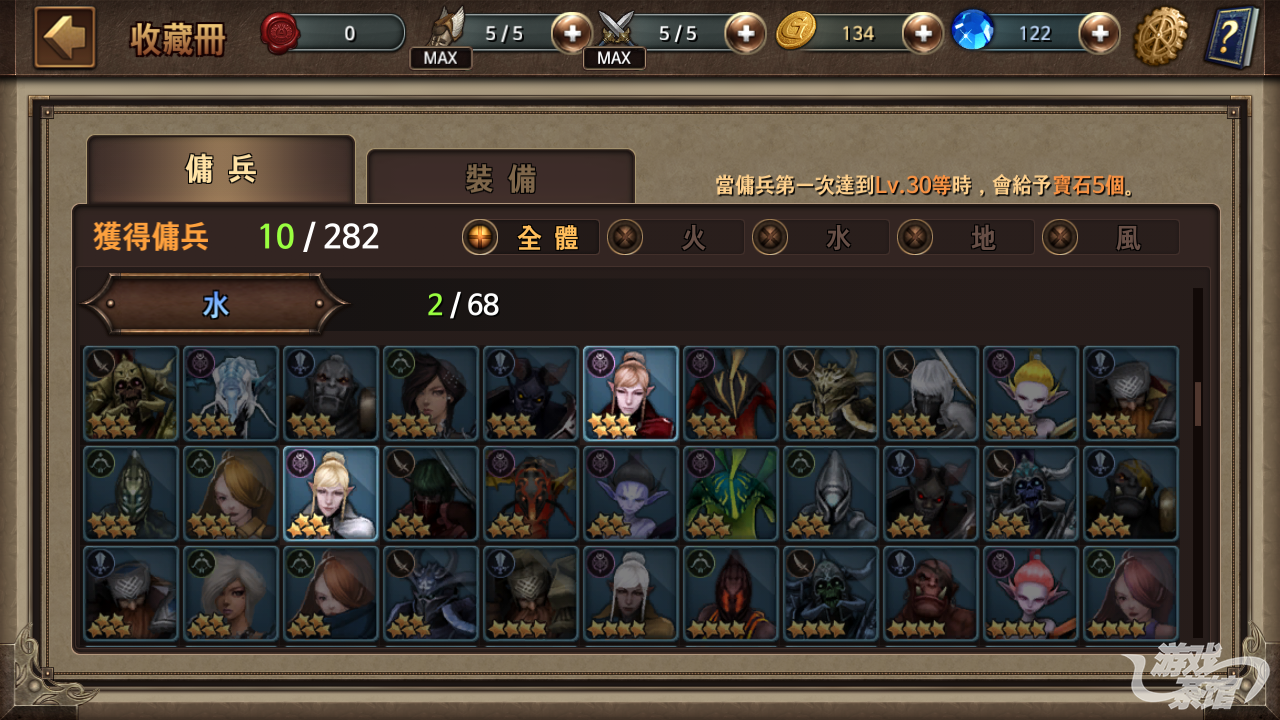
Task: Add crossed swords energy with plus button
Action: tap(746, 34)
